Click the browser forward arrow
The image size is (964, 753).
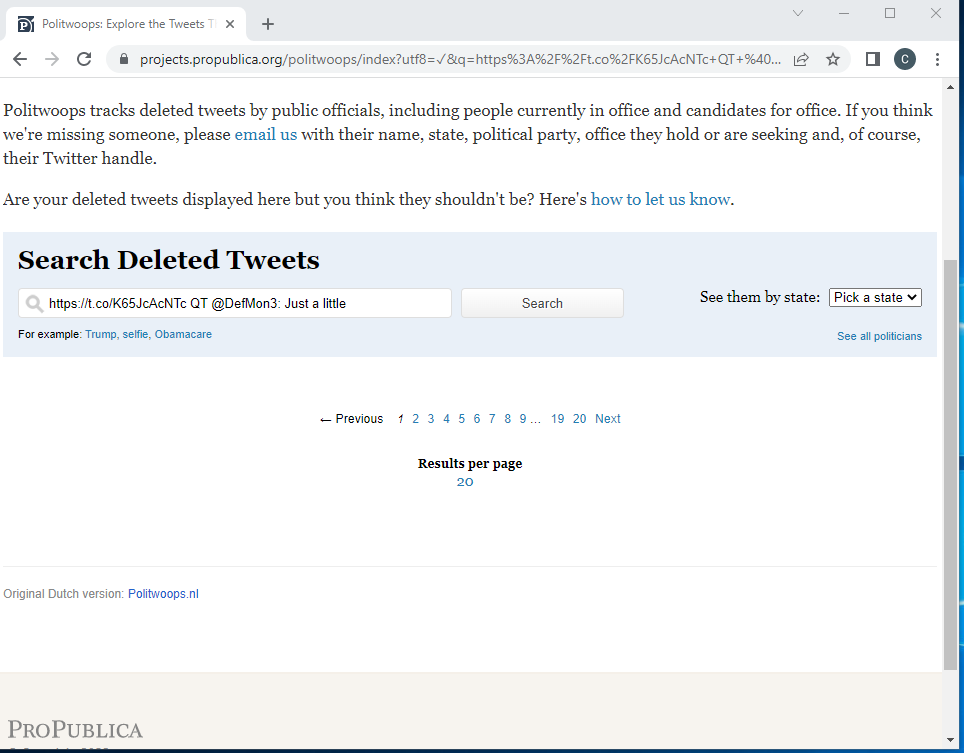(x=52, y=59)
